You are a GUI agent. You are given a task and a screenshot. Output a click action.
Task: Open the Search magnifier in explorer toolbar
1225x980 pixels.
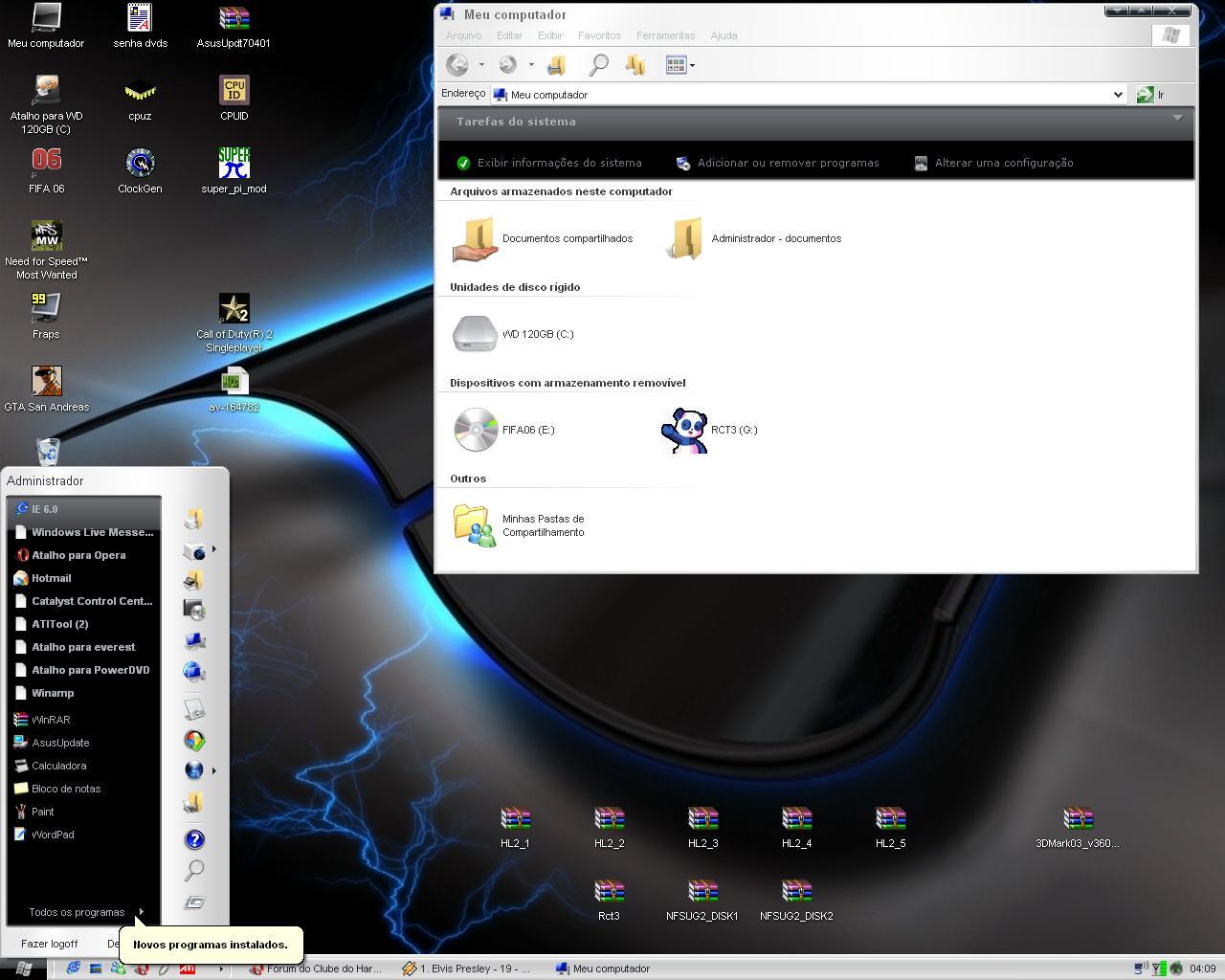(598, 64)
